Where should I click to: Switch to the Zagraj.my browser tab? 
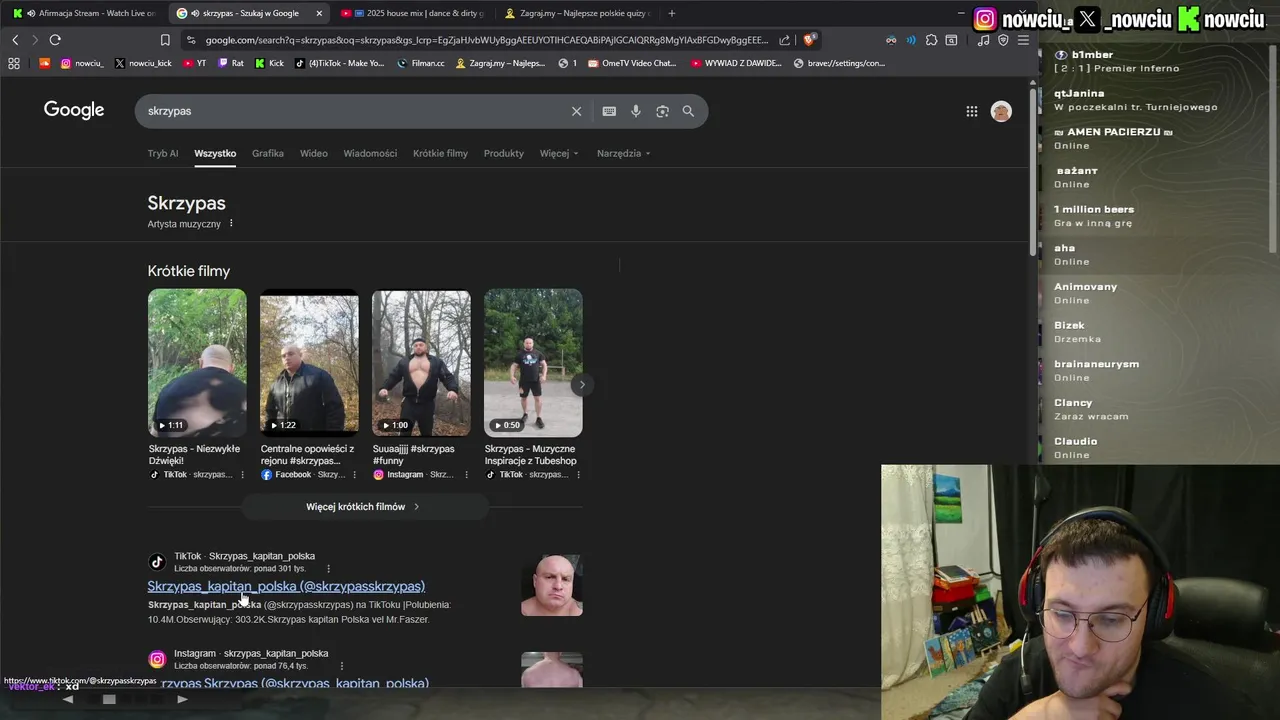pos(578,13)
